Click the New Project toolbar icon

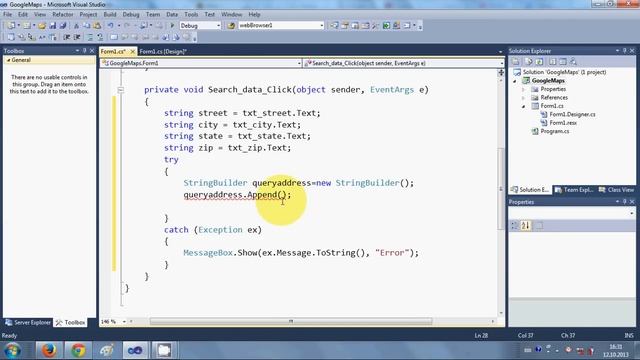(11, 26)
